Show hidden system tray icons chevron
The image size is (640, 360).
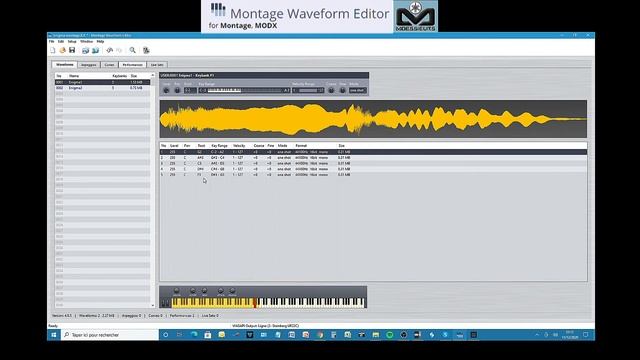[537, 335]
